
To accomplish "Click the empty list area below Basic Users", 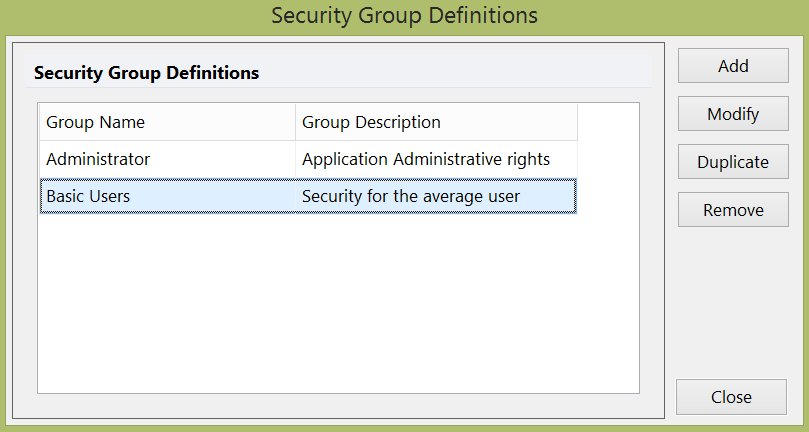I will tap(338, 300).
